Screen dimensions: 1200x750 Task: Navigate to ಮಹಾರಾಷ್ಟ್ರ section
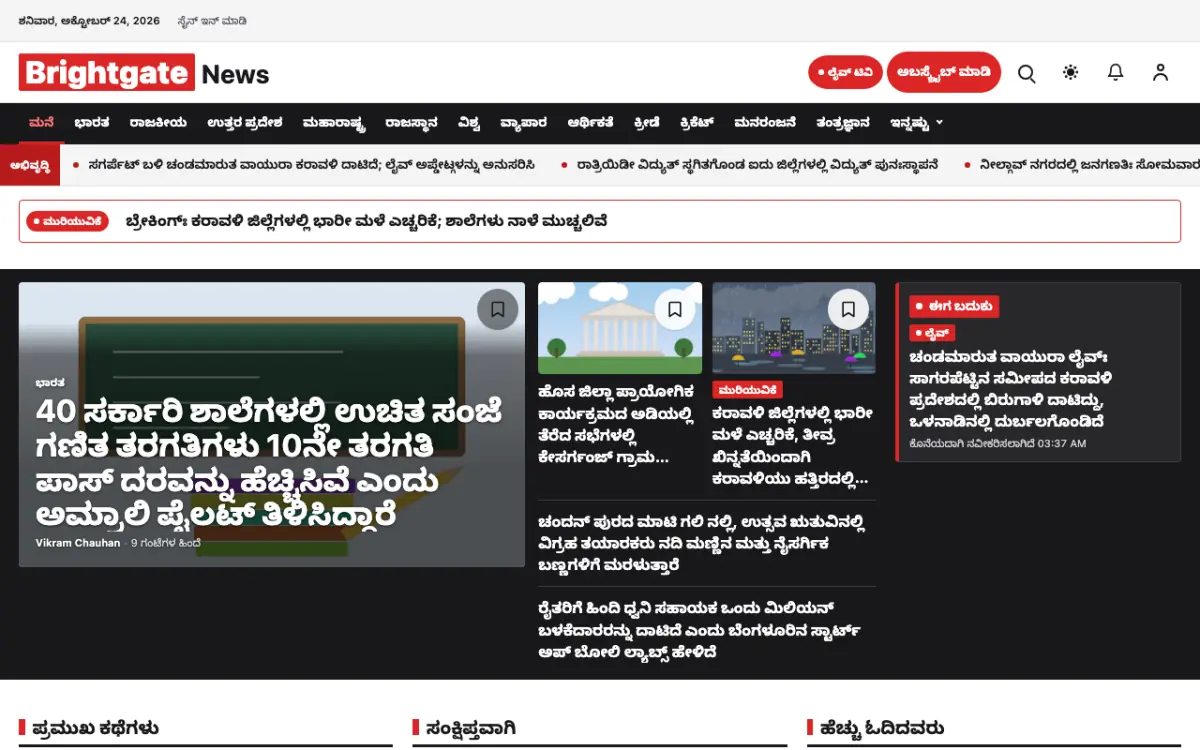coord(334,123)
